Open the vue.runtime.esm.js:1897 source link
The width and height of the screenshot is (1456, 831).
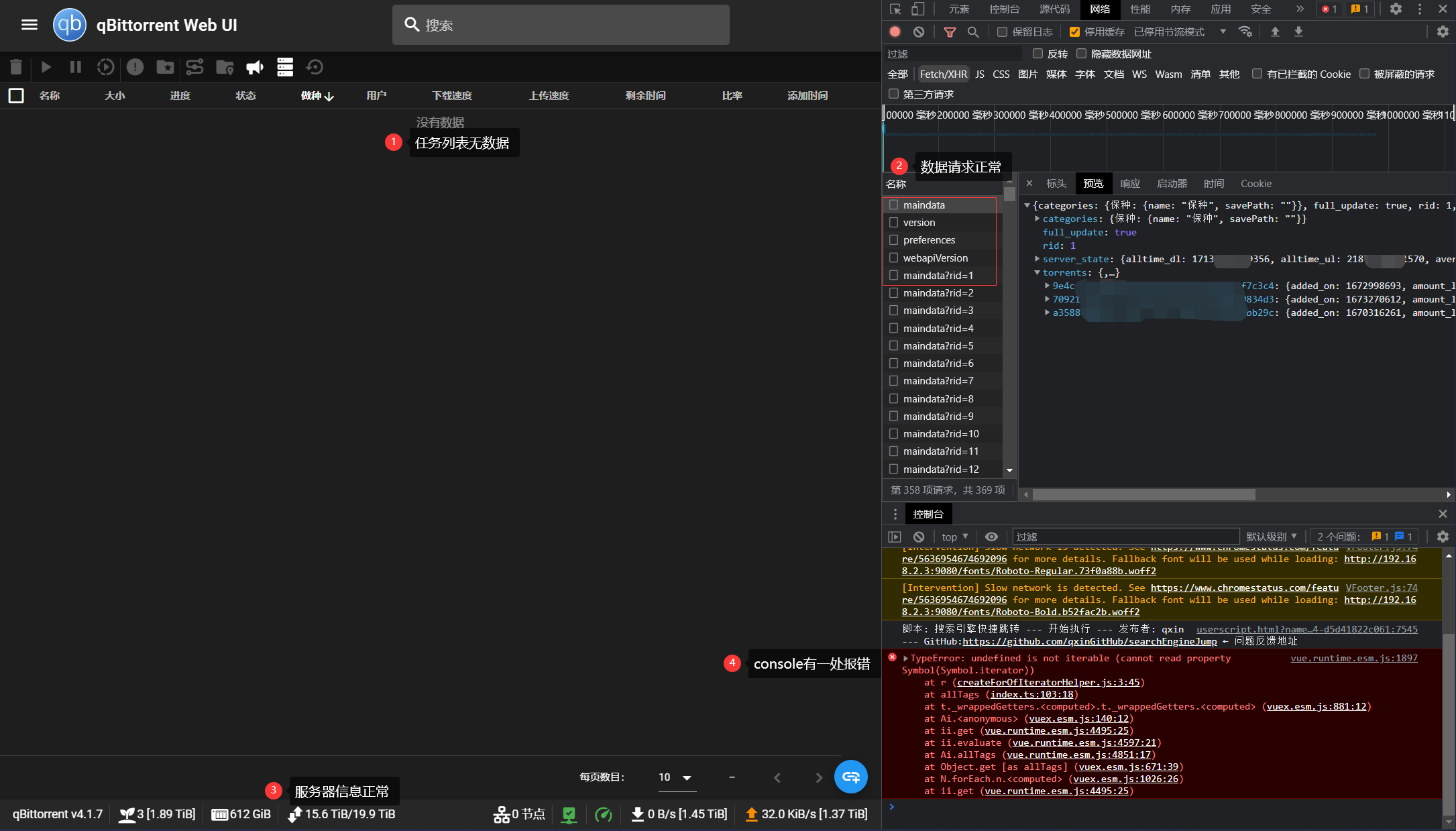1354,659
